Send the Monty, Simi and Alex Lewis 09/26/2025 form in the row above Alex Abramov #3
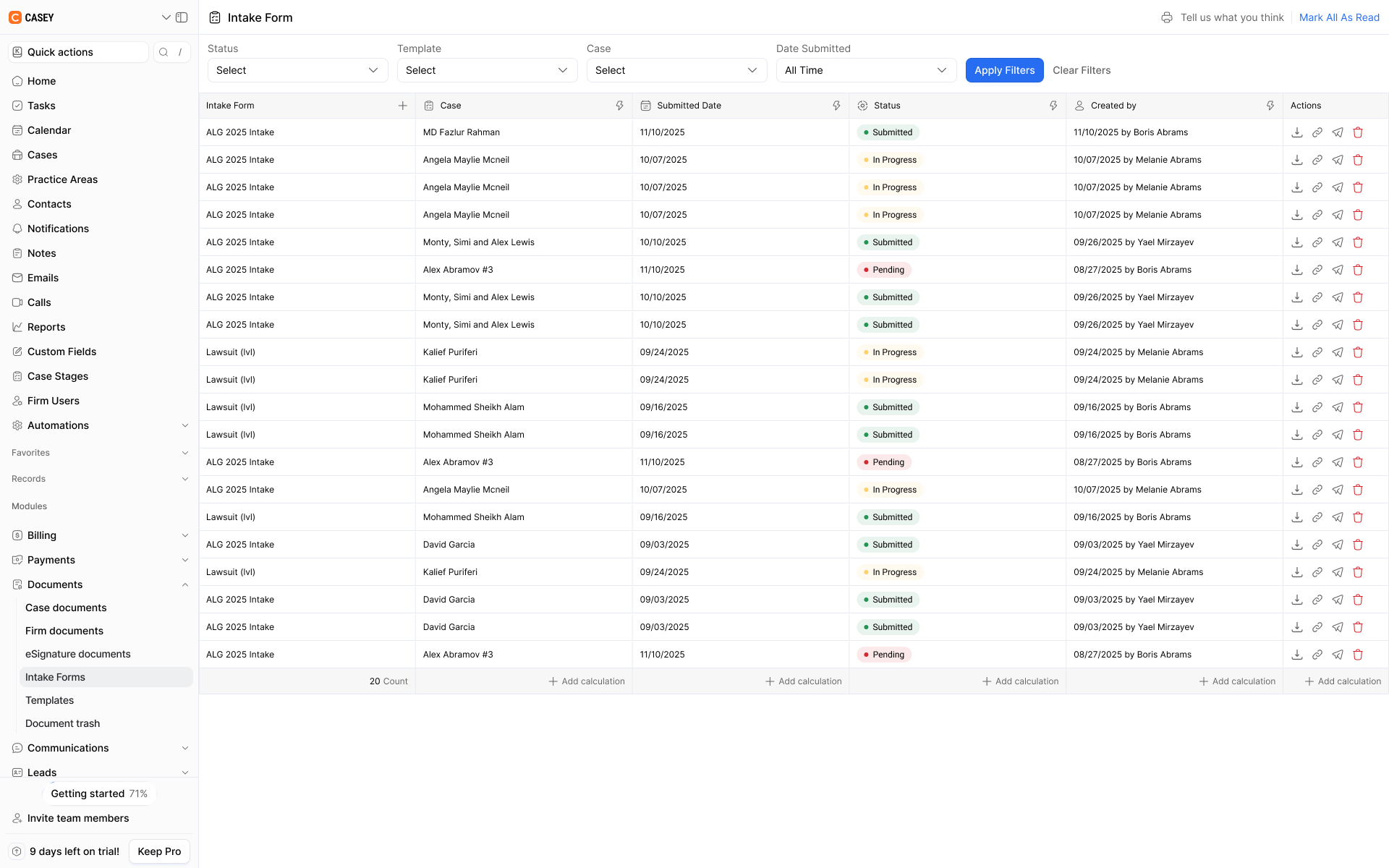This screenshot has width=1389, height=868. coord(1338,242)
